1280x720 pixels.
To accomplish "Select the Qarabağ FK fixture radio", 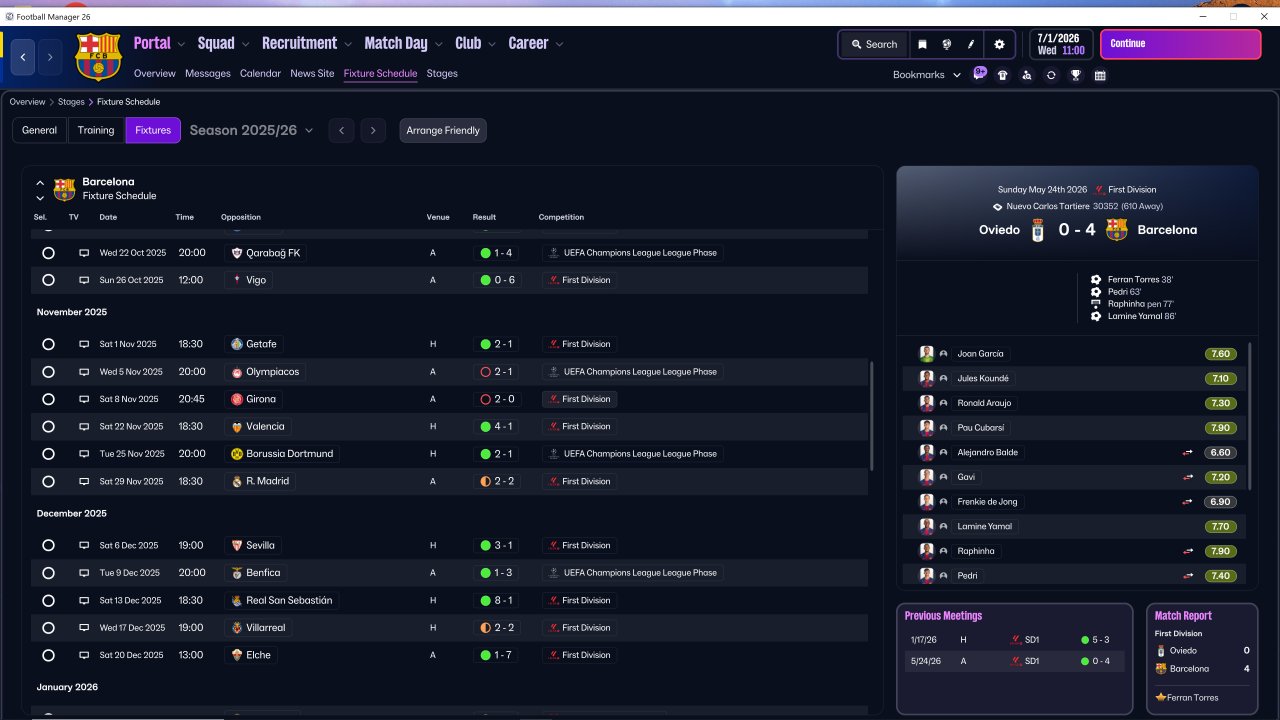I will (x=48, y=253).
